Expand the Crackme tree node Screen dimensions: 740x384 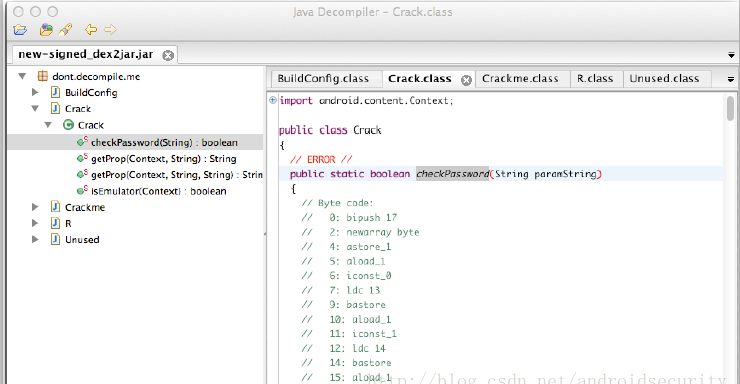(35, 207)
